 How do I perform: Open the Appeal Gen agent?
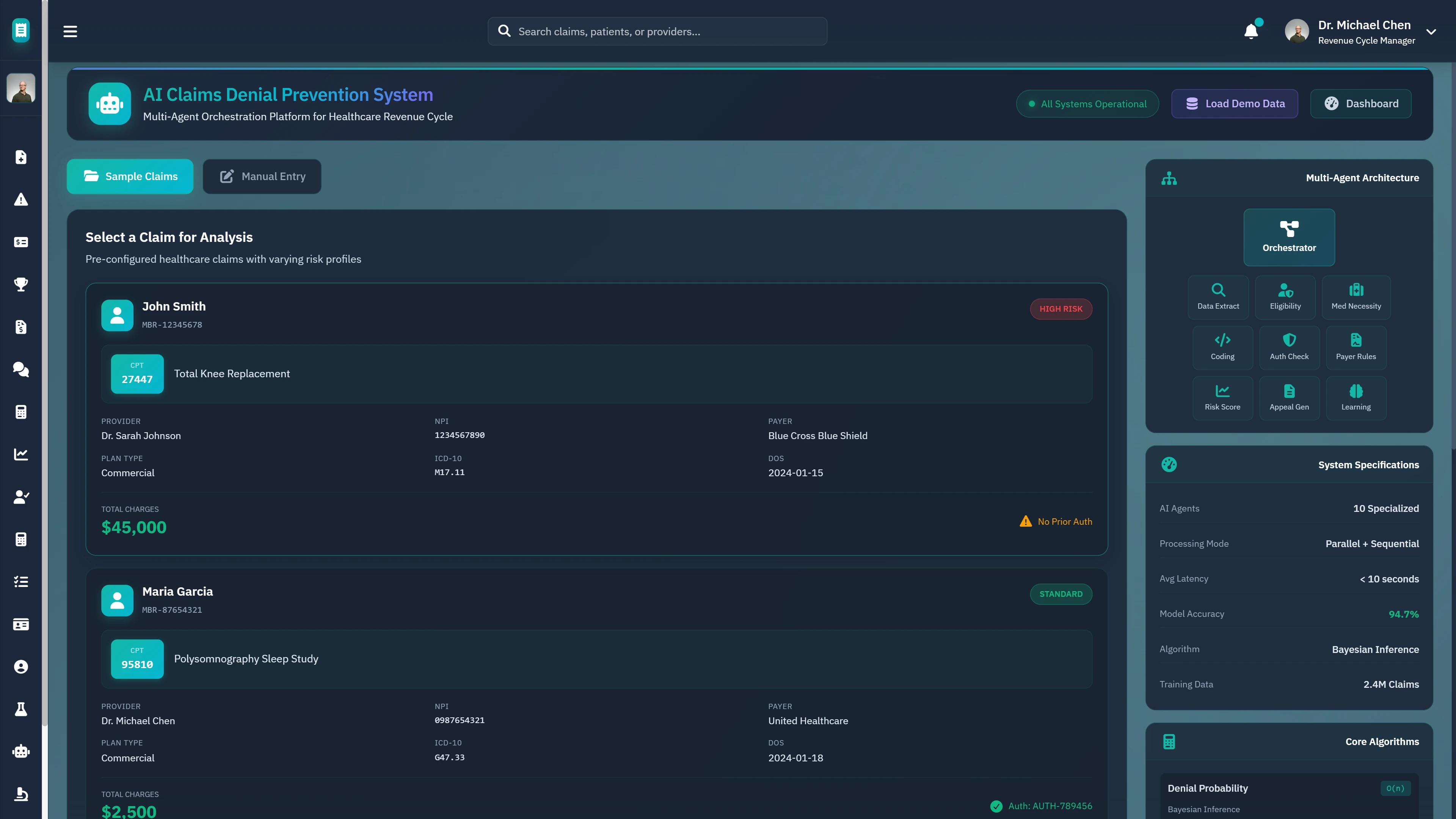tap(1289, 397)
